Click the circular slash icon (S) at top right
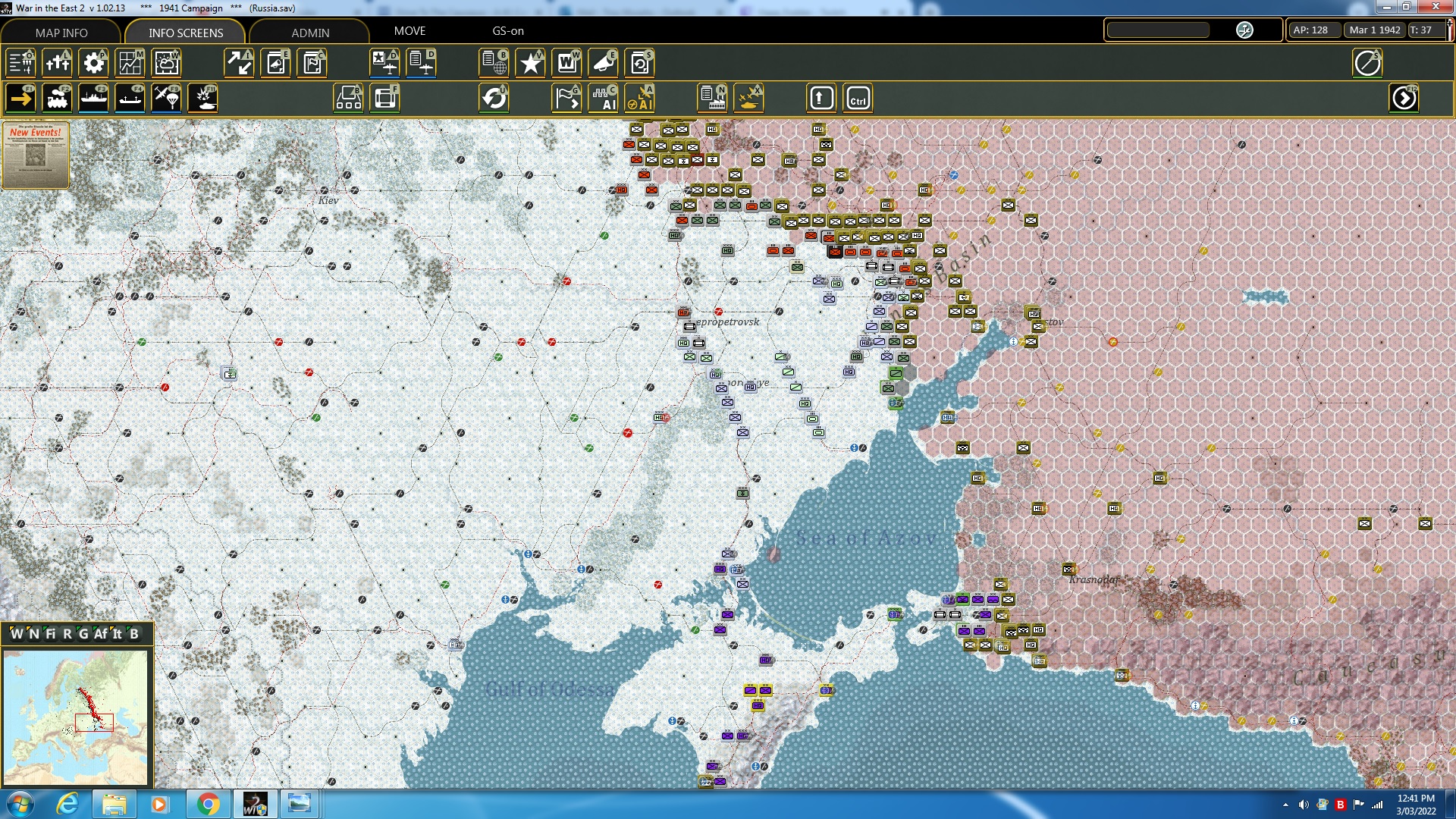 [x=1367, y=63]
